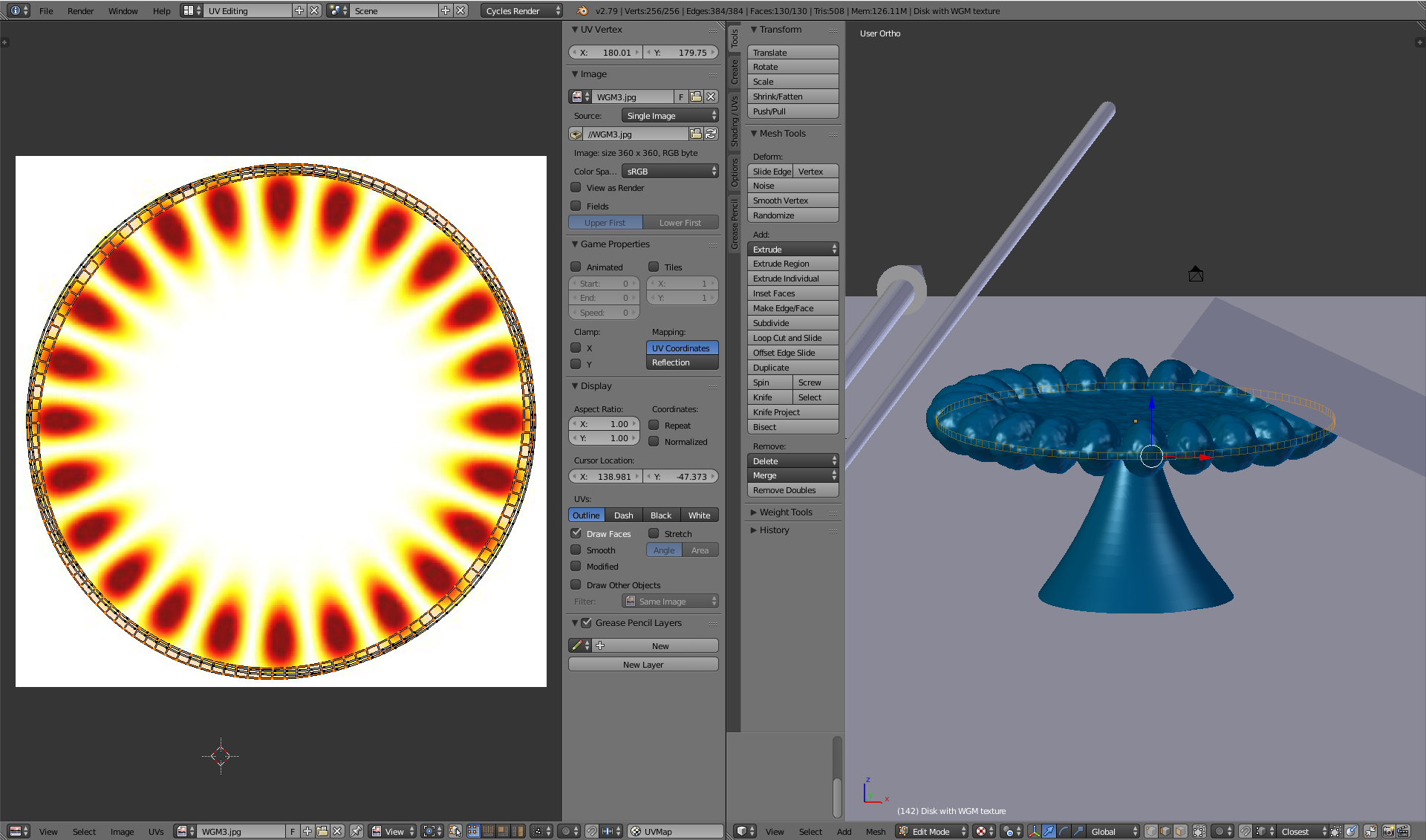
Task: Click the manipulator translate arrow icon
Action: click(1048, 831)
